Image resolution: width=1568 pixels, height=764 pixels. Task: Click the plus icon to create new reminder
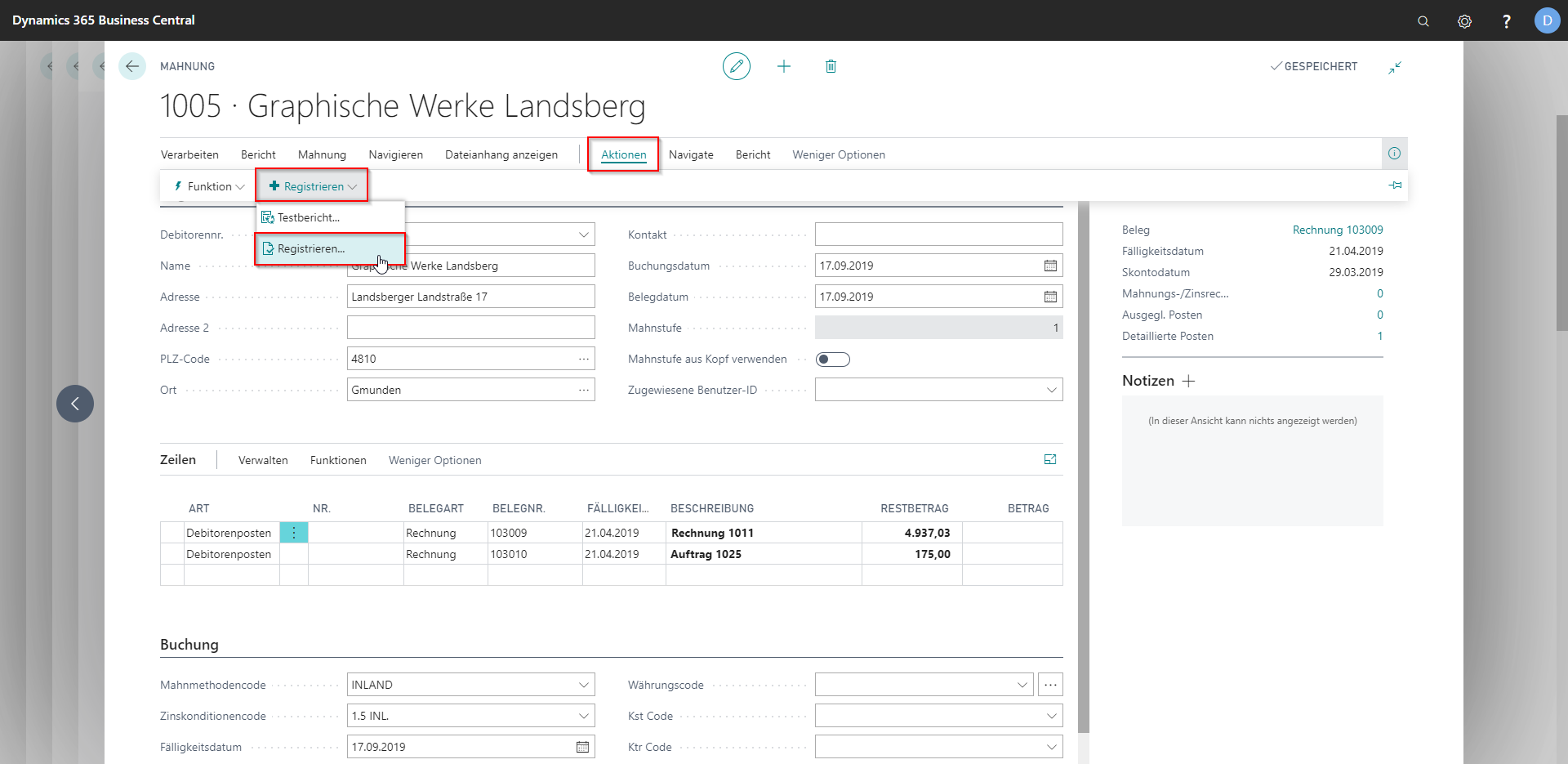[784, 66]
